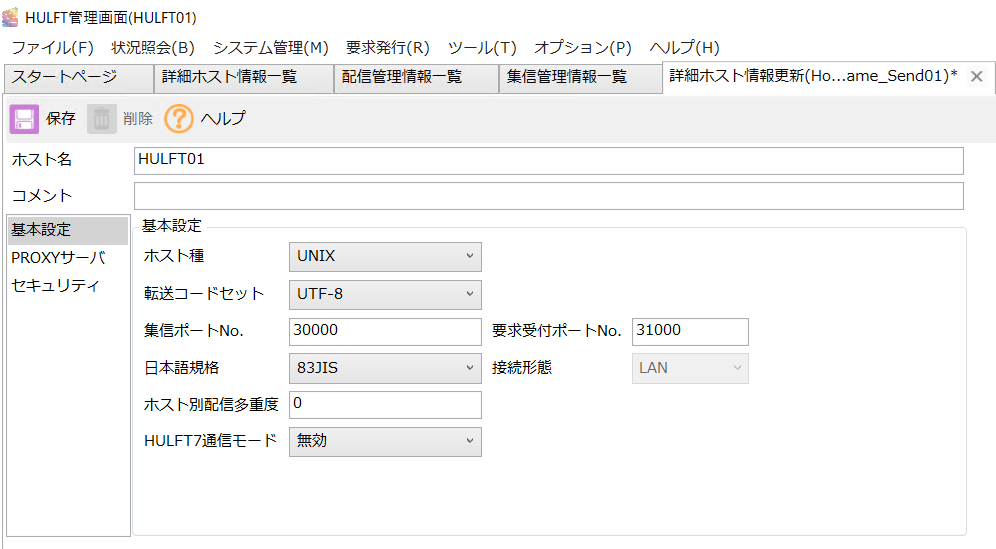Click the HULFT app icon in title bar
This screenshot has height=549, width=996.
tap(10, 17)
